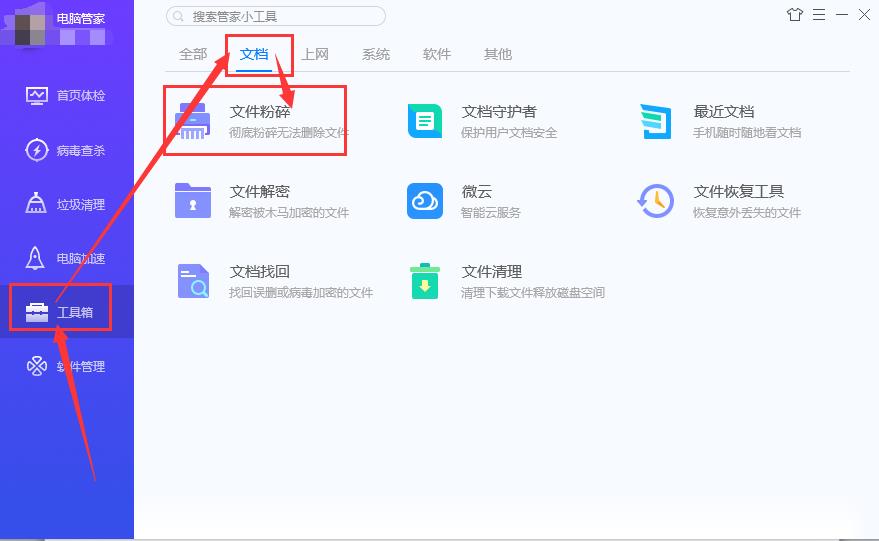879x541 pixels.
Task: Click description 智能云服务
Action: coord(491,213)
